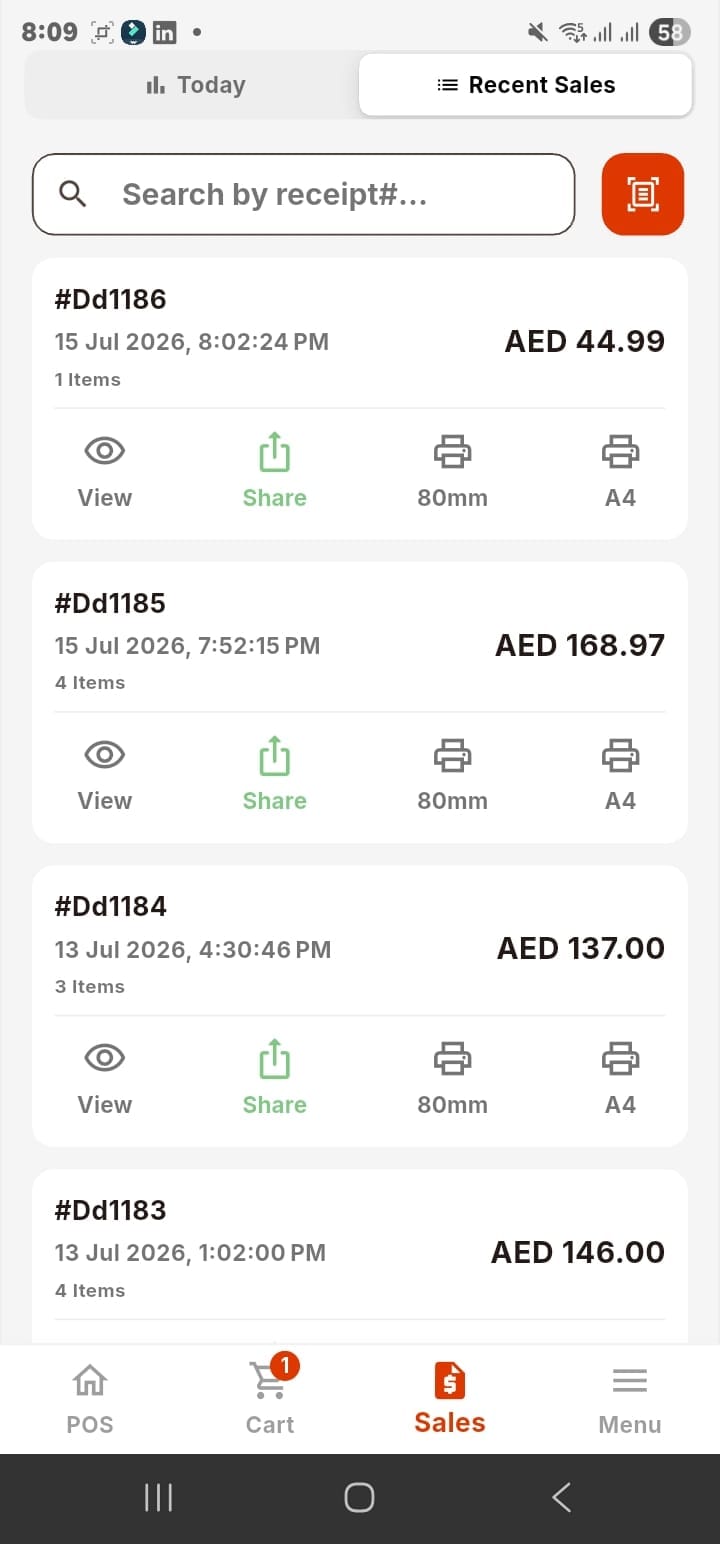The image size is (720, 1544).
Task: Share receipt #Dd1186
Action: pyautogui.click(x=274, y=471)
